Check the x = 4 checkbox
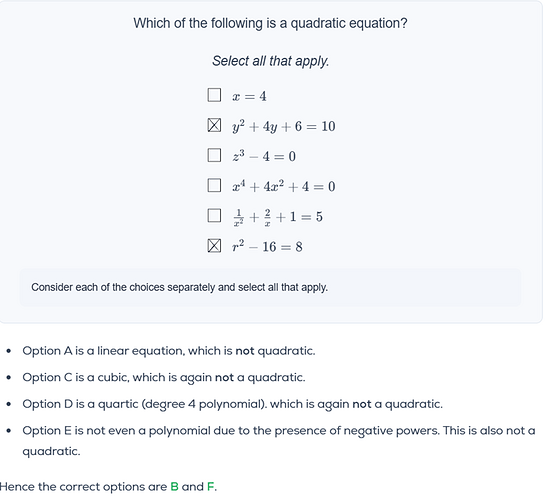 point(214,95)
